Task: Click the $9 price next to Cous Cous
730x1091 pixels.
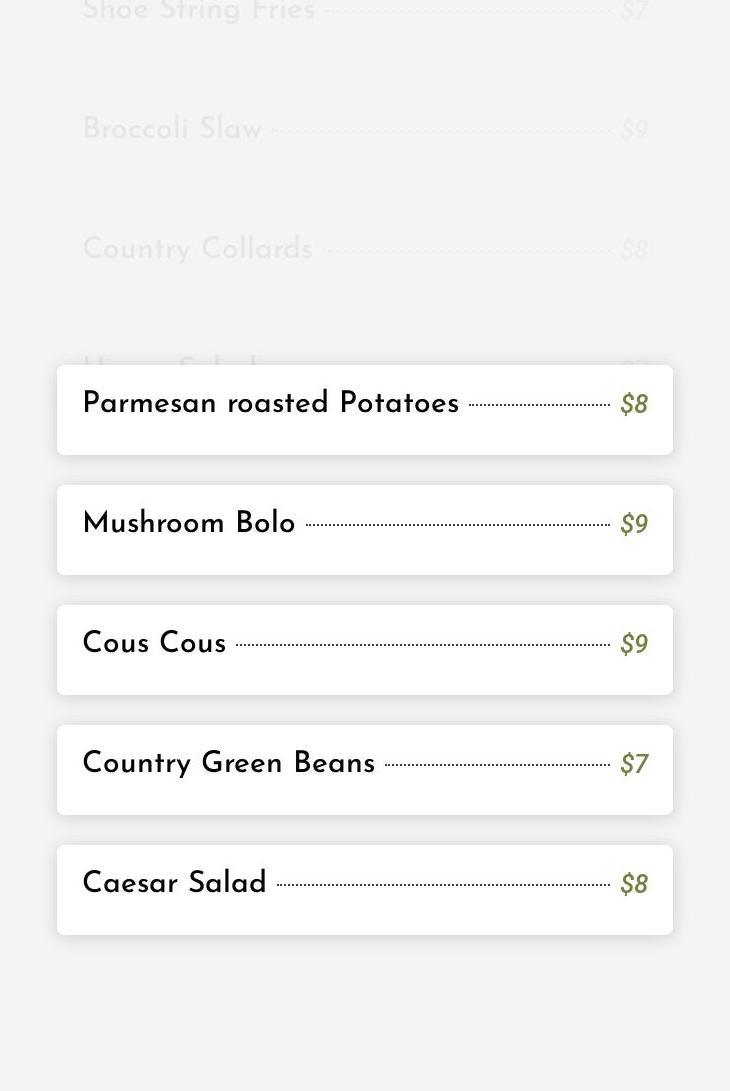Action: 634,644
